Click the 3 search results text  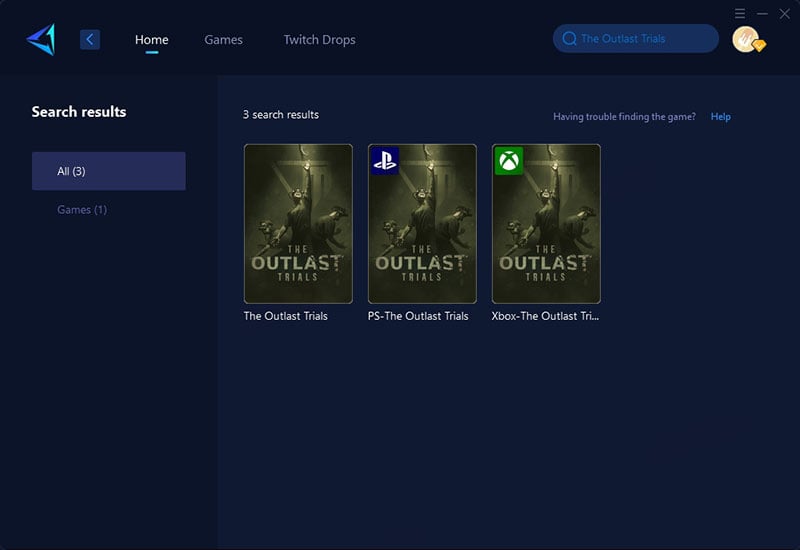point(281,115)
